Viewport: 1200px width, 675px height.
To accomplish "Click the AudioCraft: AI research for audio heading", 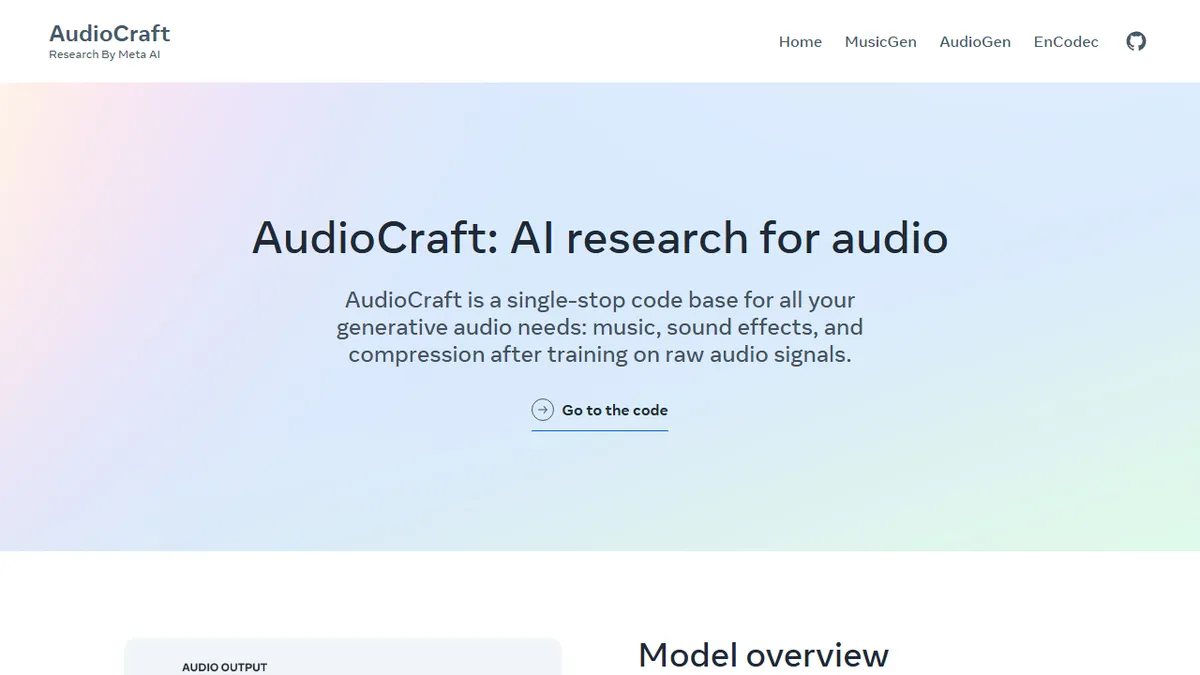I will point(600,238).
